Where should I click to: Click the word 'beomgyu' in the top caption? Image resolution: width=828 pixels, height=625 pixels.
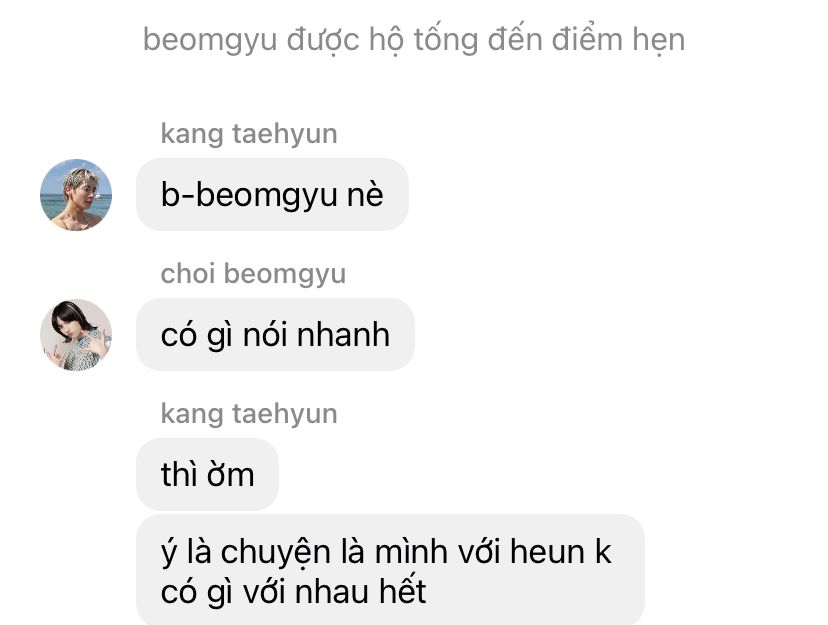[x=210, y=41]
